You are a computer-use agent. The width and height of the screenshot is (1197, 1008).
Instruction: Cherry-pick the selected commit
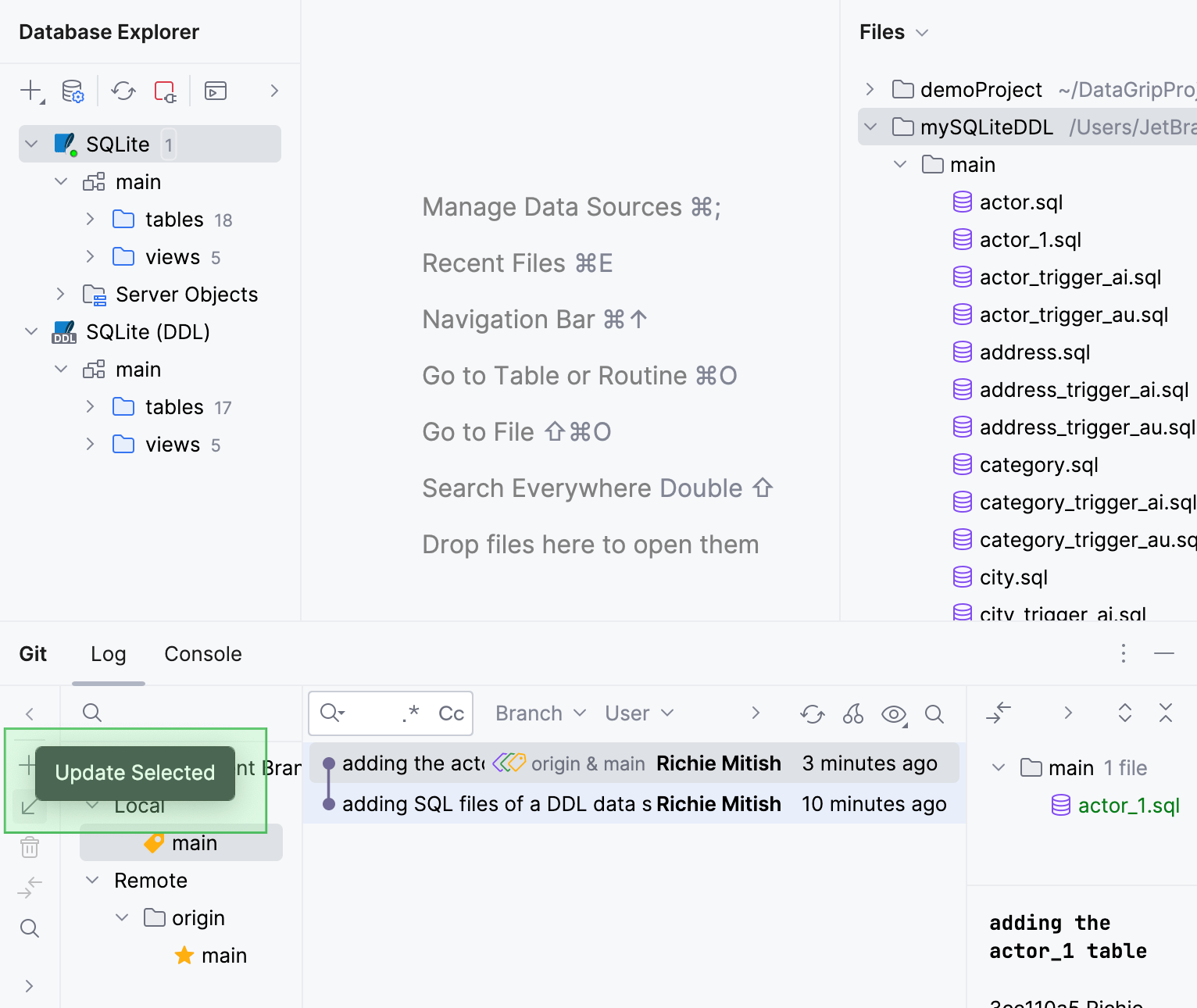[x=852, y=713]
